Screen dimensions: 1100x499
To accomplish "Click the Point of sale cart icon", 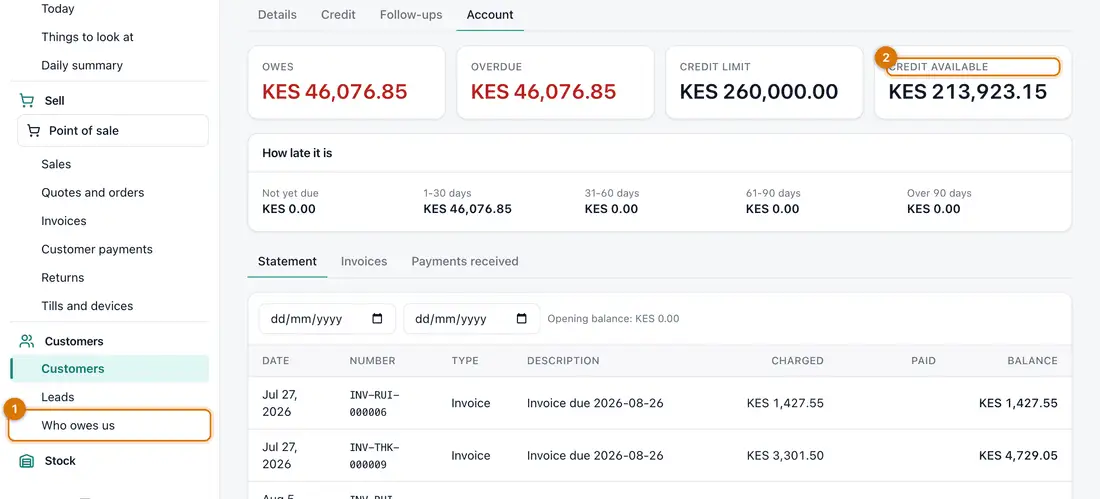I will [33, 131].
